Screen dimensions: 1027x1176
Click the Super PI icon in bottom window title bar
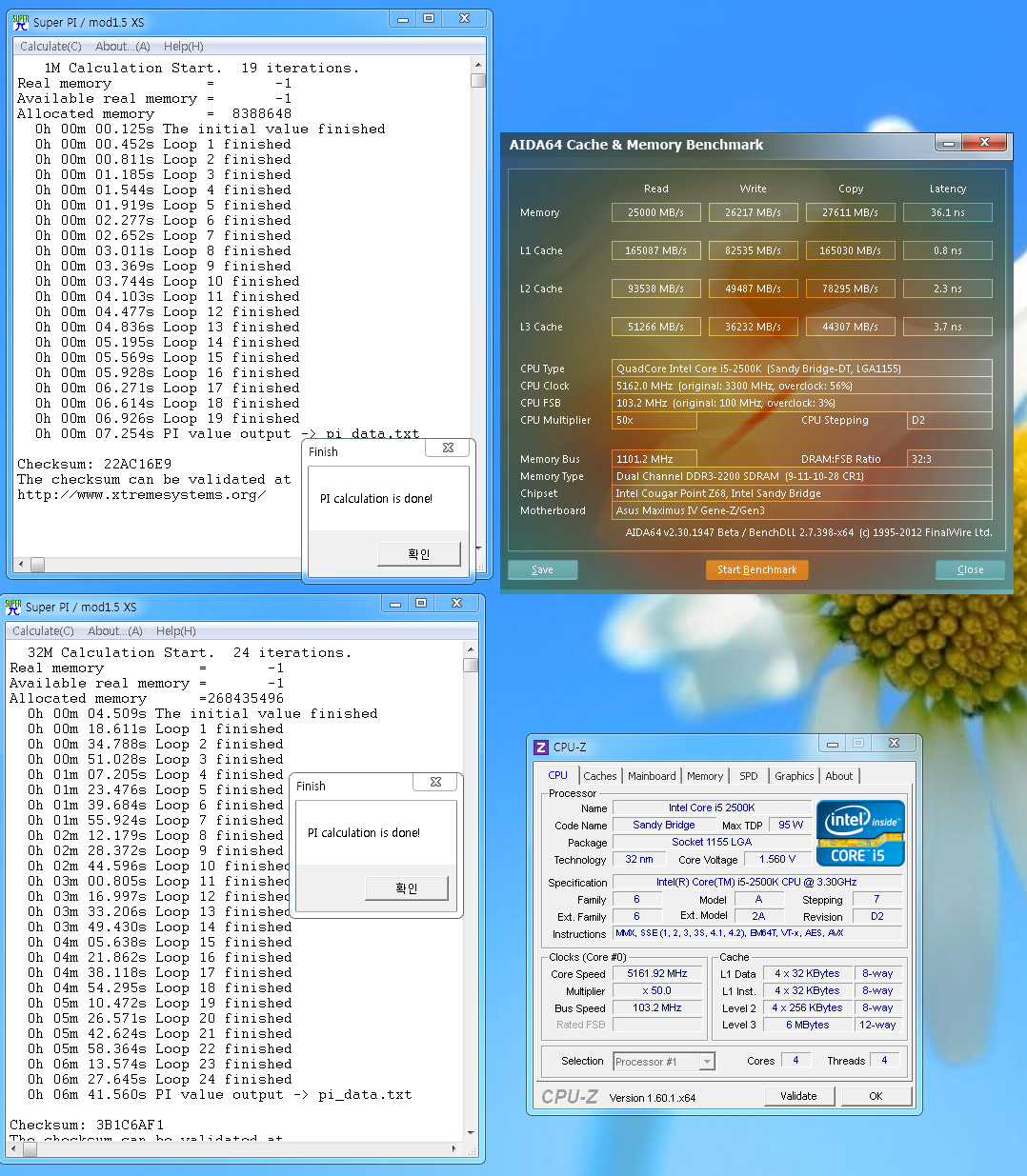[x=12, y=606]
